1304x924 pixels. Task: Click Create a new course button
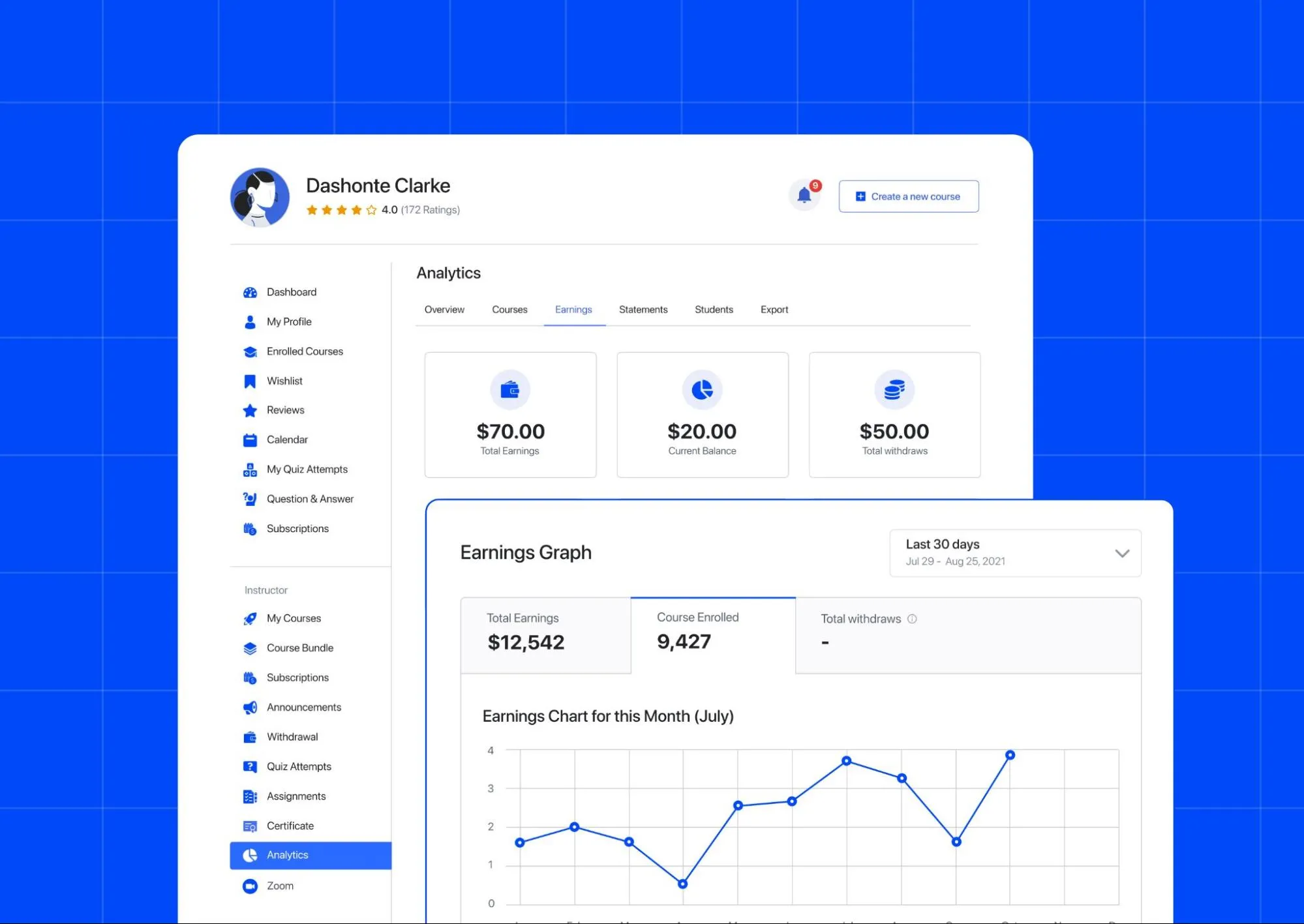tap(909, 195)
